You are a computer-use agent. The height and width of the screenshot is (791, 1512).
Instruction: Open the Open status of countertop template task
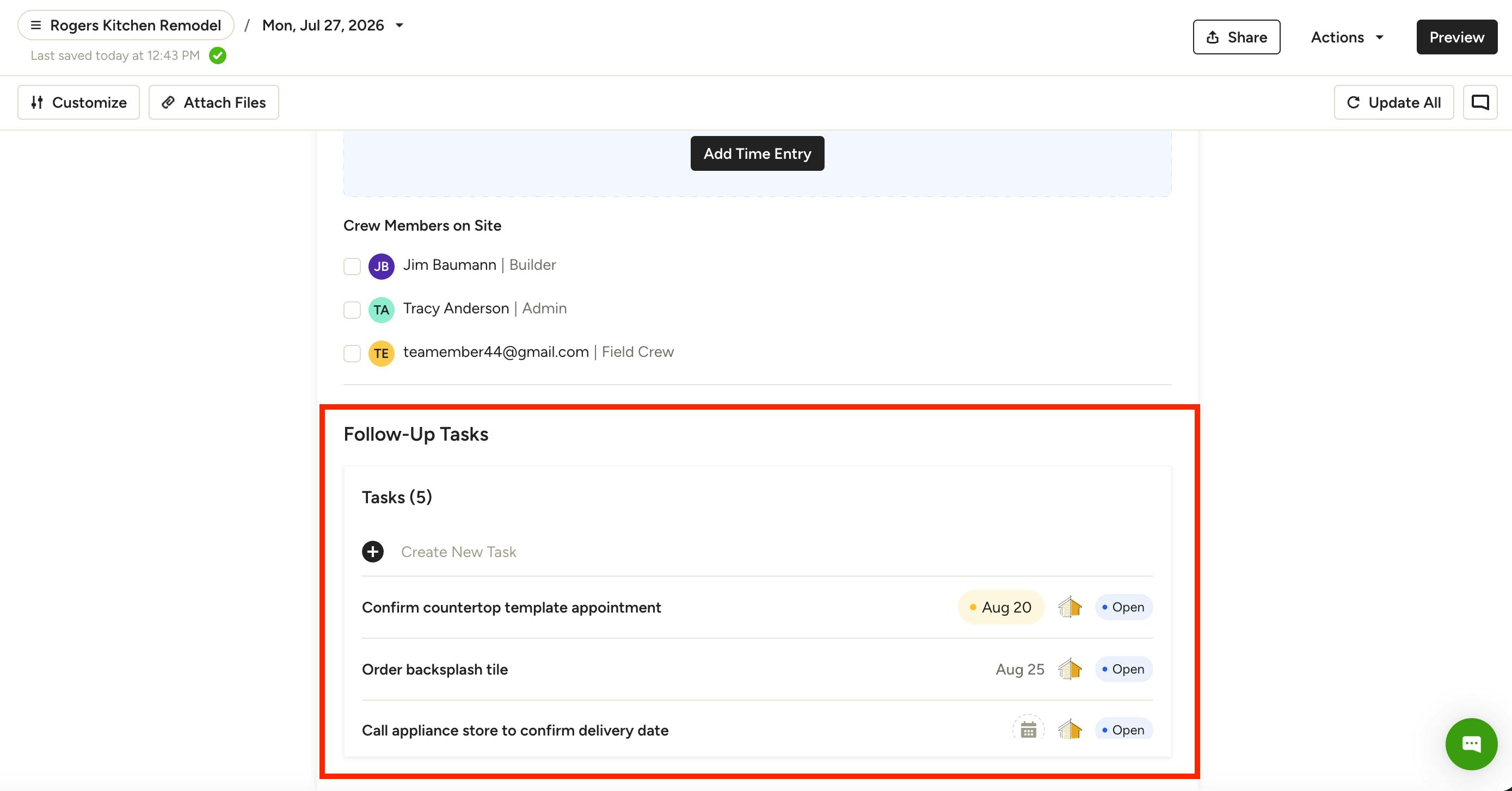1124,607
